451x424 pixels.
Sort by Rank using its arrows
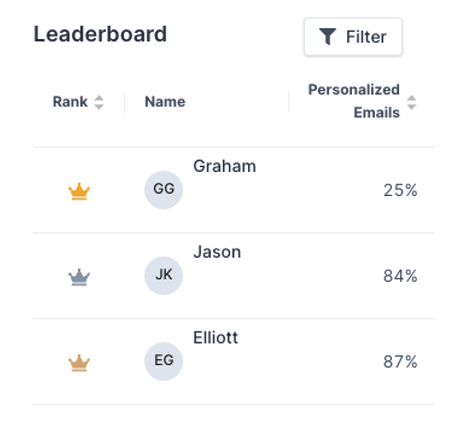[99, 102]
